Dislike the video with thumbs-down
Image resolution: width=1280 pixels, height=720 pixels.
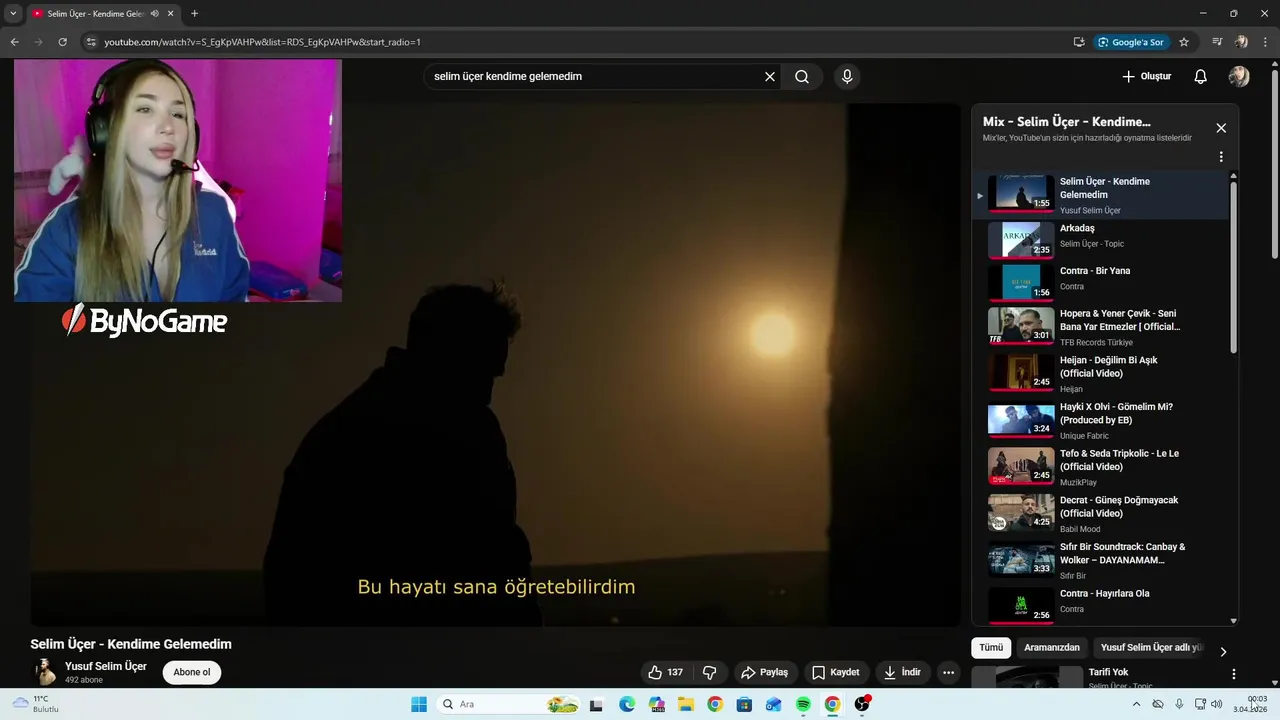tap(709, 672)
